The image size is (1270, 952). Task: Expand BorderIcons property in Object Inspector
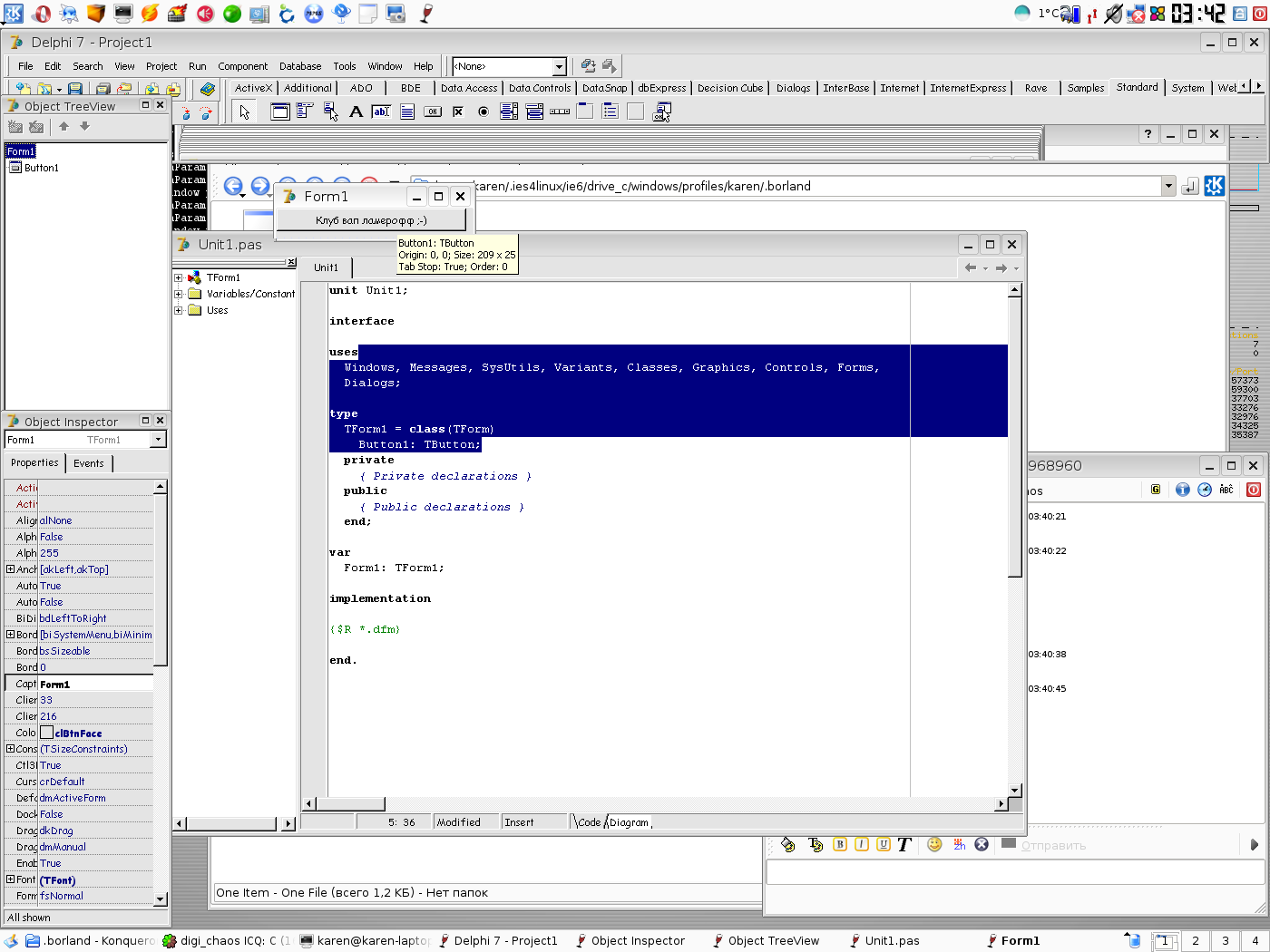10,635
